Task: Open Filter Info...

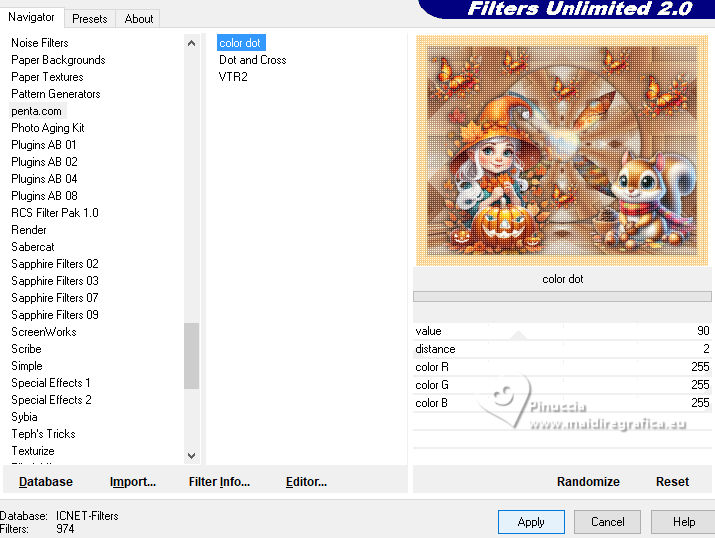Action: point(219,482)
